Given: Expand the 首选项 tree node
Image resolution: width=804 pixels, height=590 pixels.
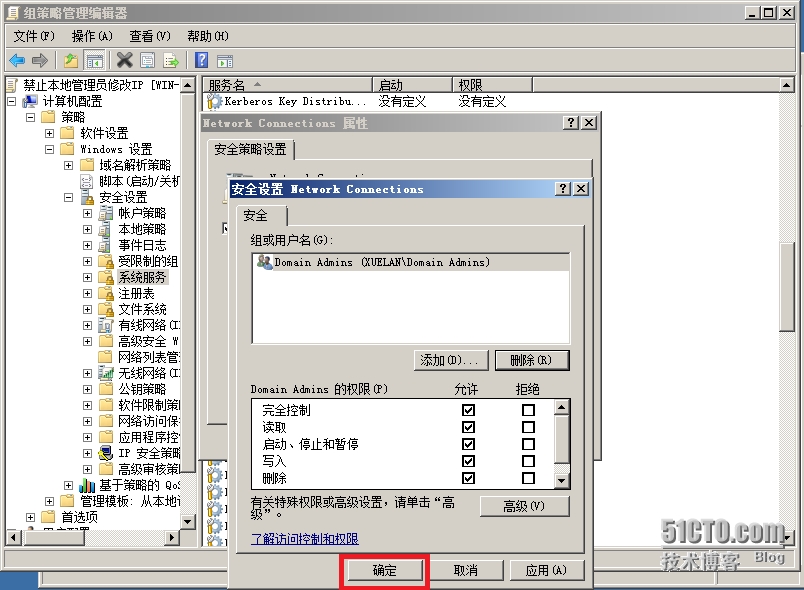Looking at the screenshot, I should (x=30, y=517).
